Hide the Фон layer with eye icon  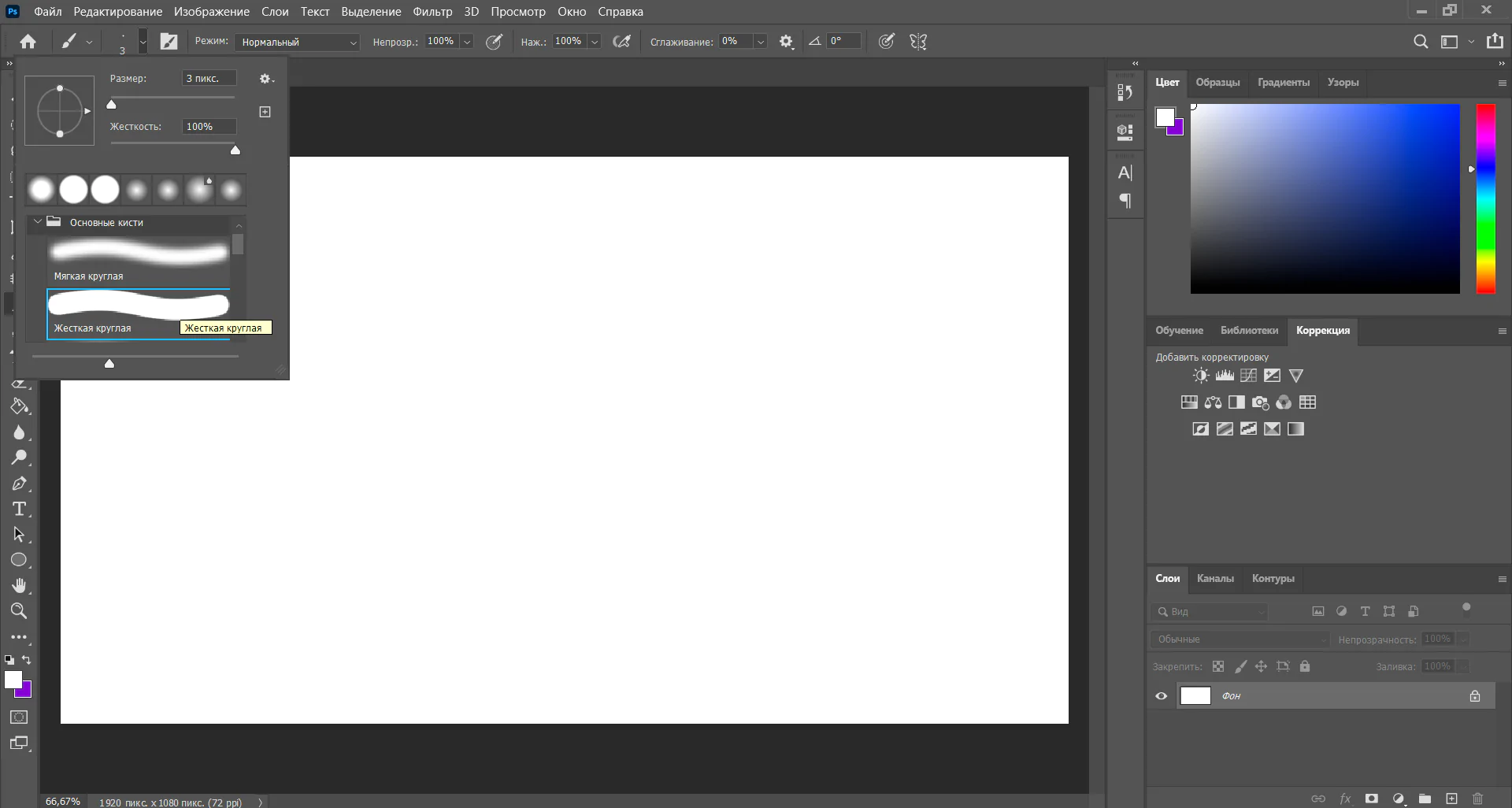click(x=1161, y=696)
